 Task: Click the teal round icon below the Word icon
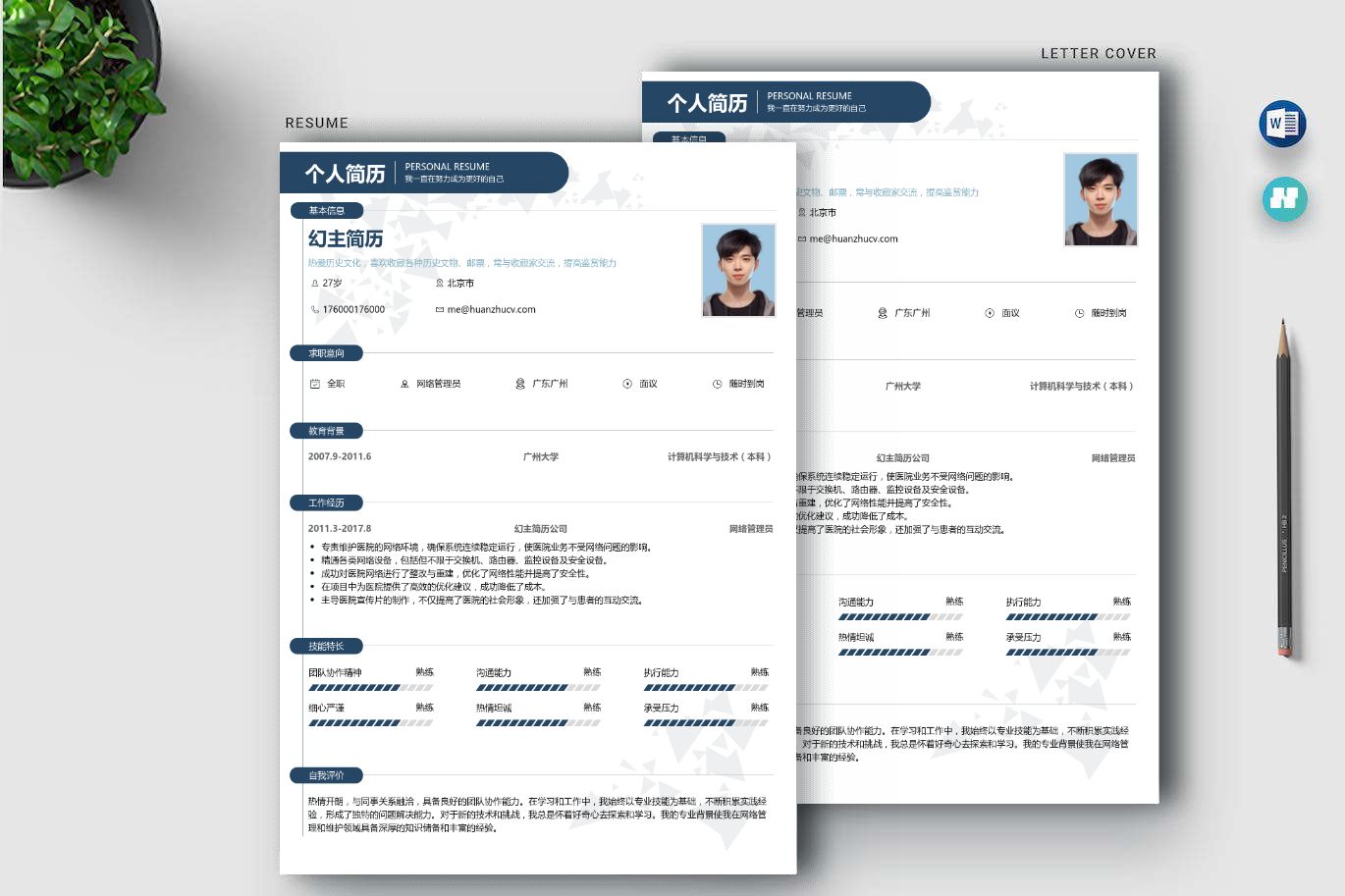[x=1284, y=198]
